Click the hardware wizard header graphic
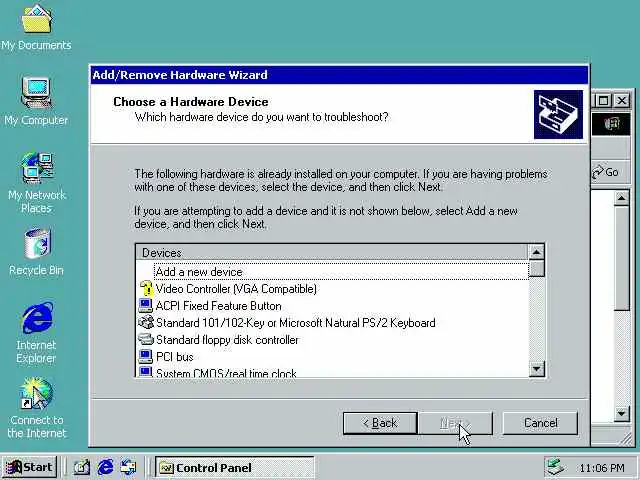 point(558,114)
